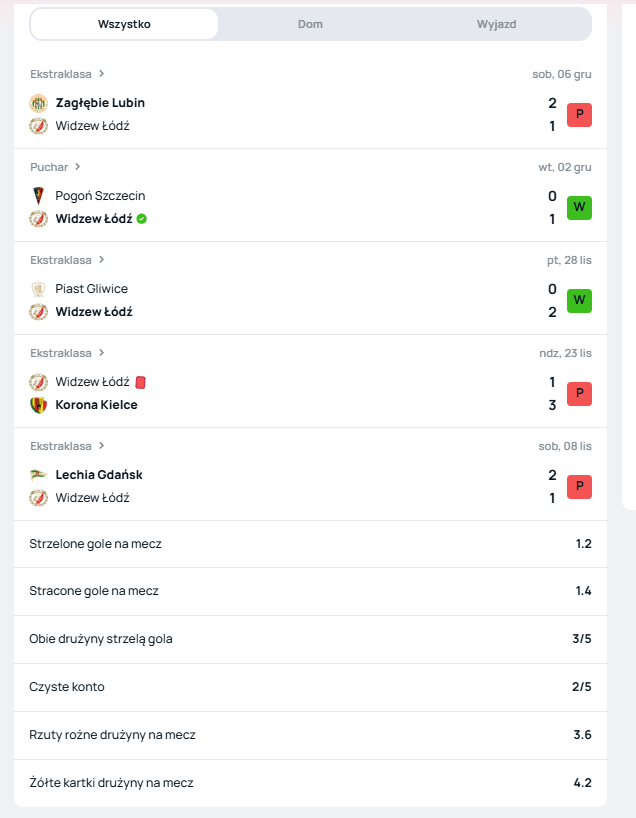Click the Korona Kielce team crest
Image resolution: width=636 pixels, height=818 pixels.
38,405
